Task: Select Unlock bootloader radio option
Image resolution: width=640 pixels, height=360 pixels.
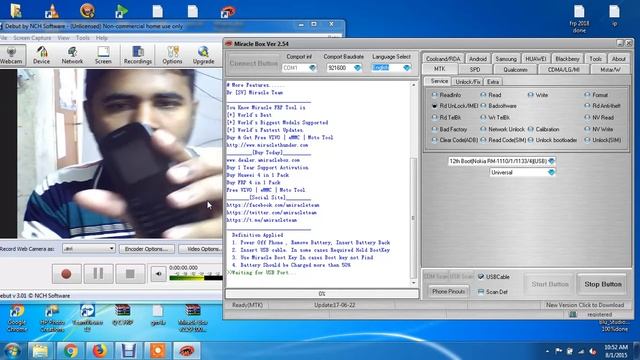Action: [553, 140]
